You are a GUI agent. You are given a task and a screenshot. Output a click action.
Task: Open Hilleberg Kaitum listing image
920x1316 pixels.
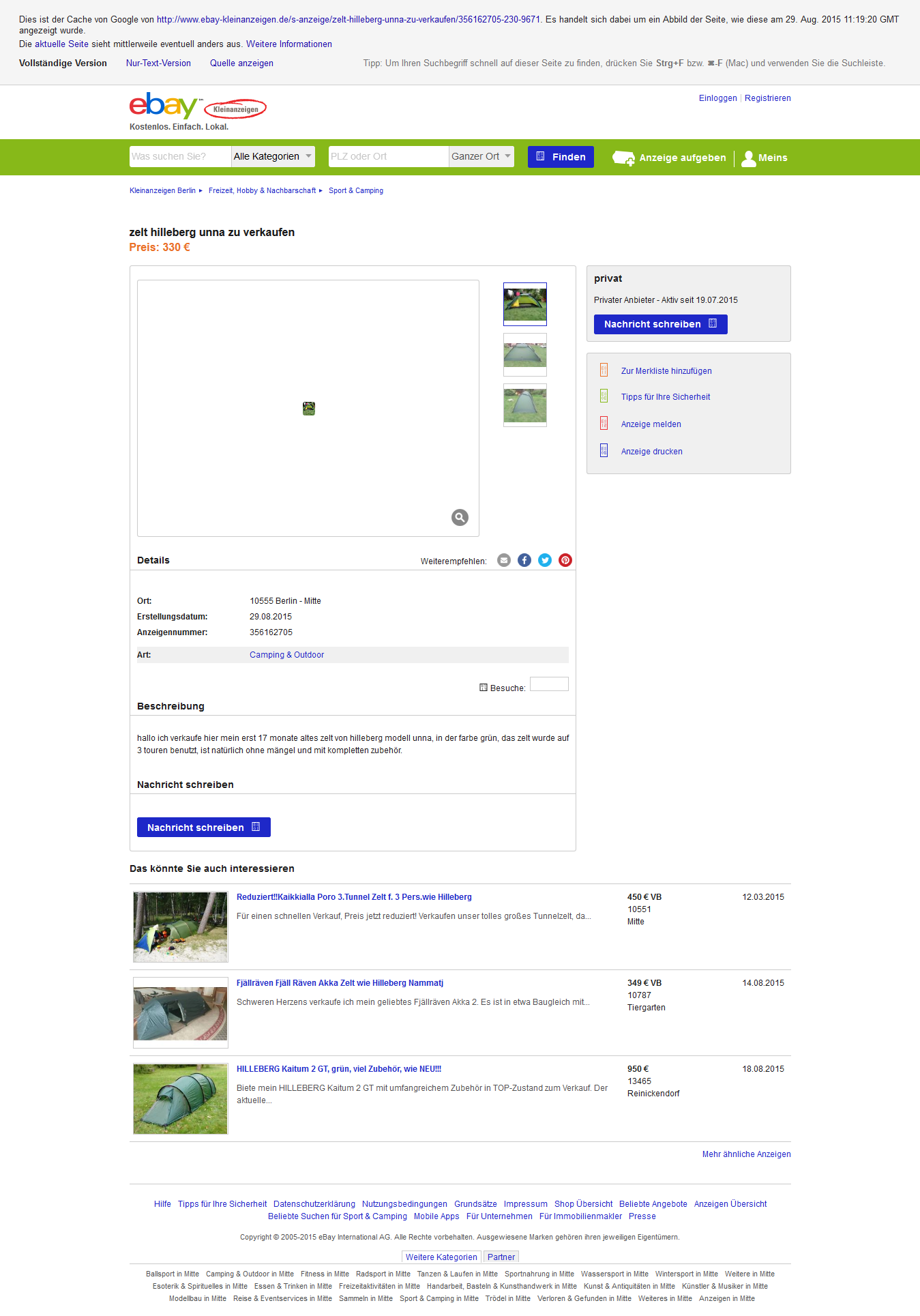point(181,1098)
